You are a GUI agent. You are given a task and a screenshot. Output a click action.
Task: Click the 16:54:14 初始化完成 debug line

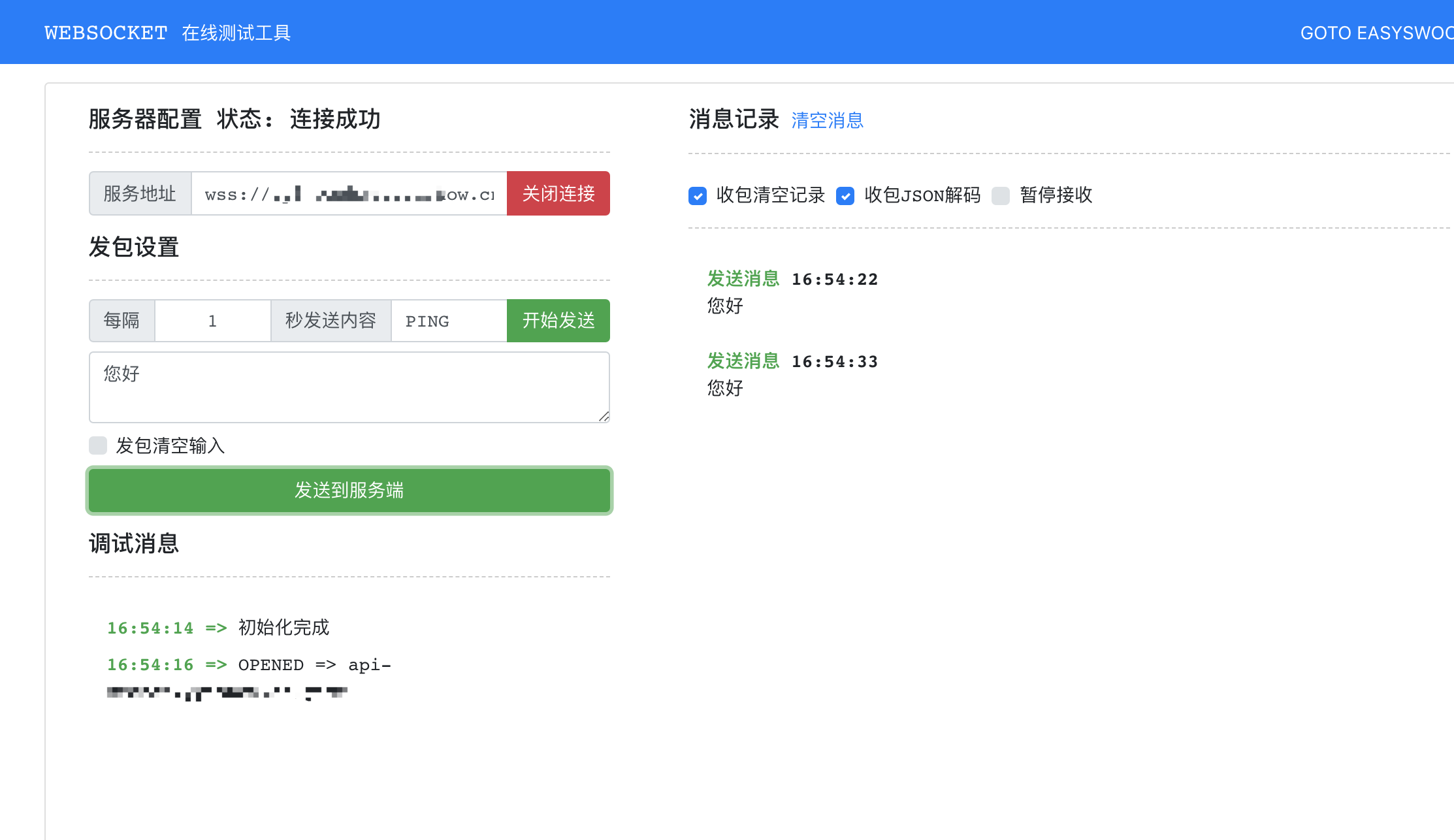(218, 628)
